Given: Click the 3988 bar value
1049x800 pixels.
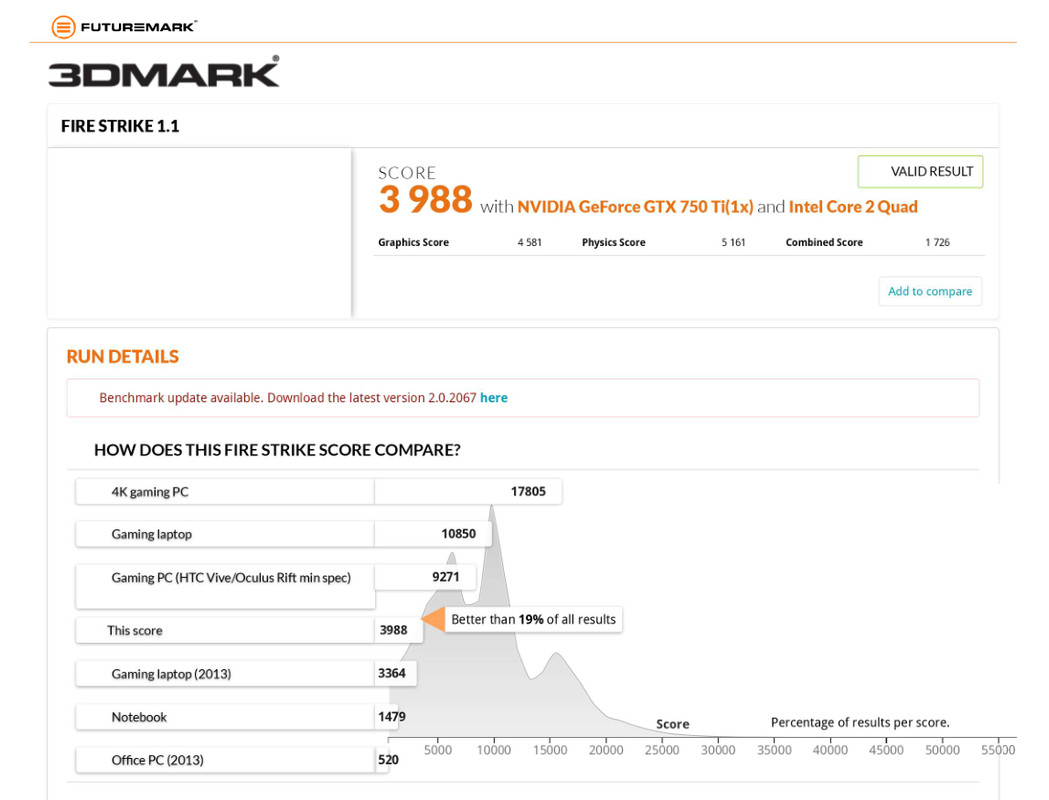Looking at the screenshot, I should 393,630.
